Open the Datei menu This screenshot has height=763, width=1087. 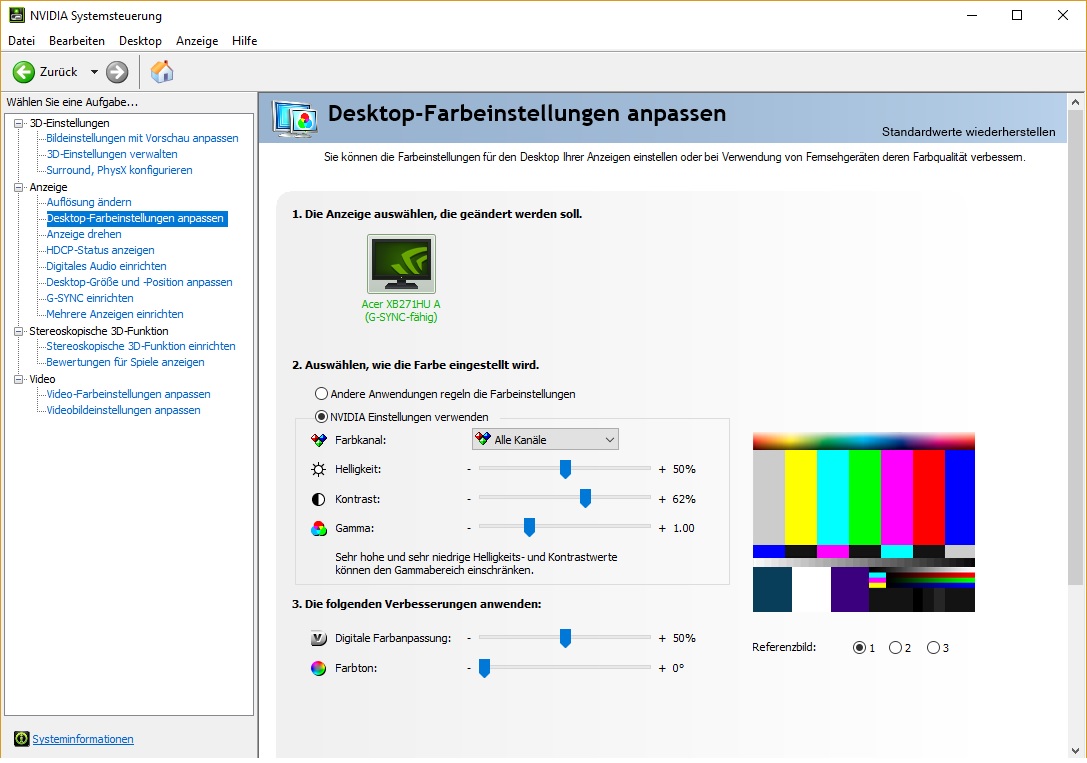click(x=21, y=41)
